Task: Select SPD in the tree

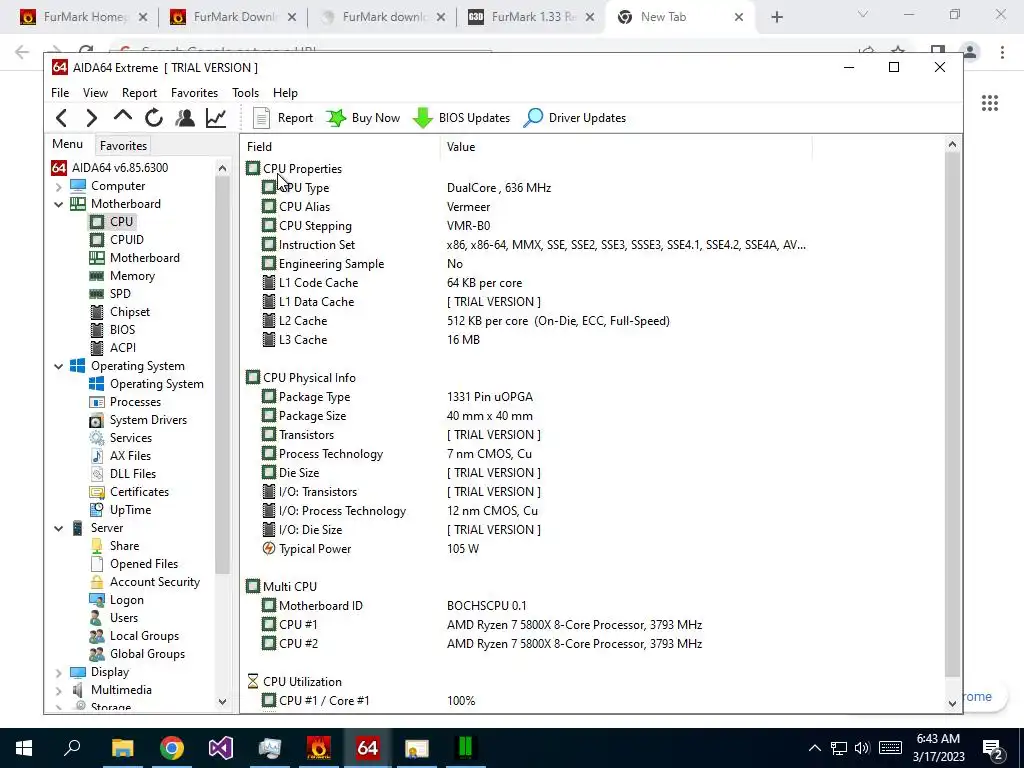Action: [x=120, y=294]
